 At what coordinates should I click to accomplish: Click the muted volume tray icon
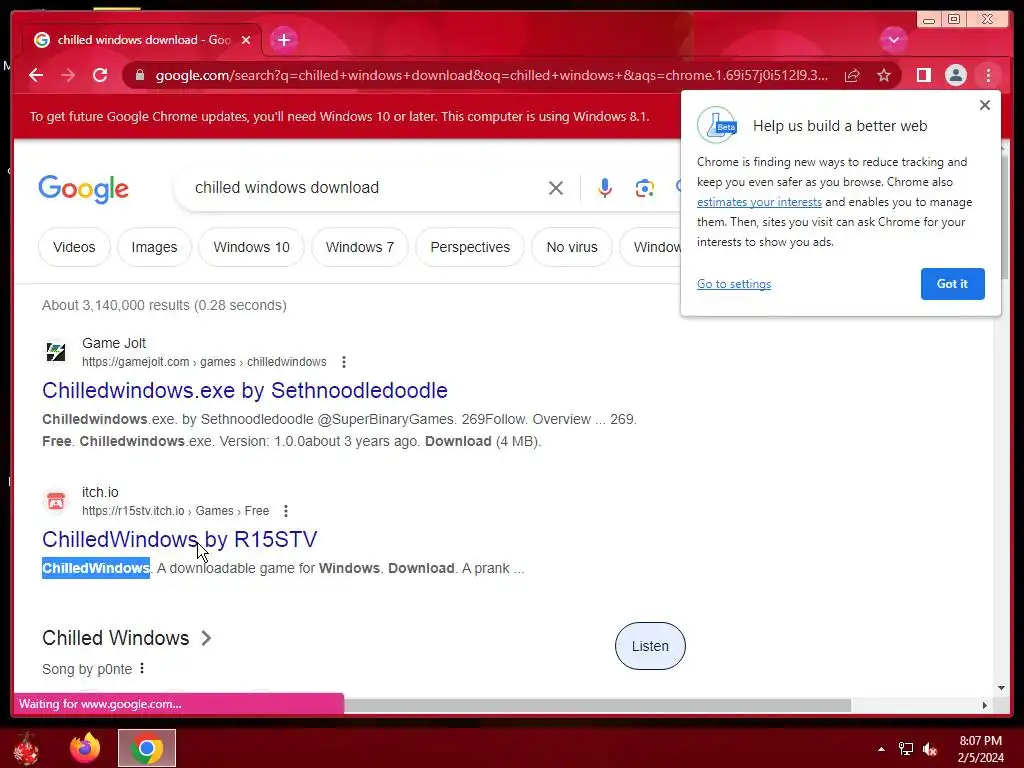coord(930,749)
